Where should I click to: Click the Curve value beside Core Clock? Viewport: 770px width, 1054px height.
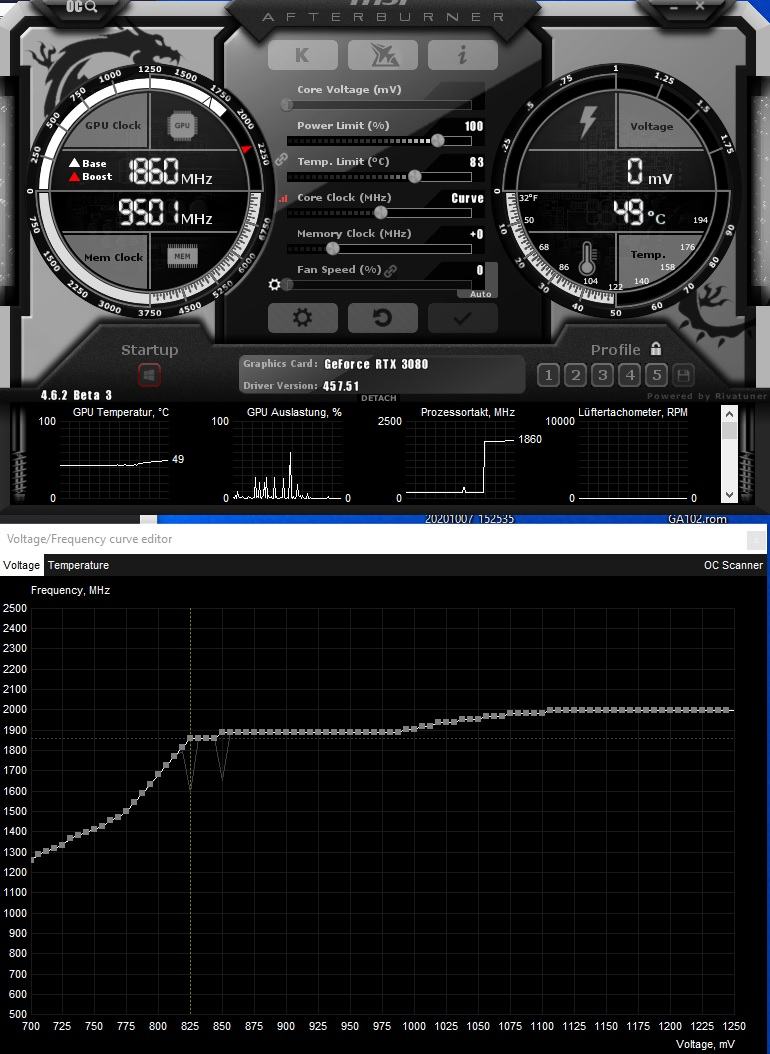point(468,198)
